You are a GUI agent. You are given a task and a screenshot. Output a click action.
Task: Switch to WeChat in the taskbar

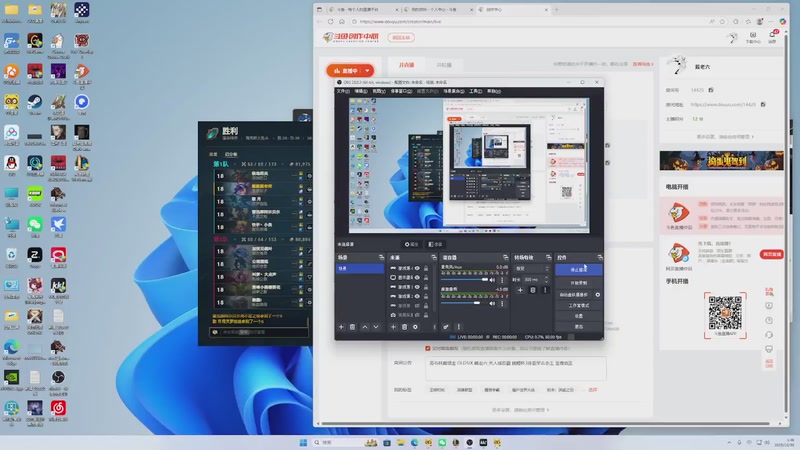point(442,442)
